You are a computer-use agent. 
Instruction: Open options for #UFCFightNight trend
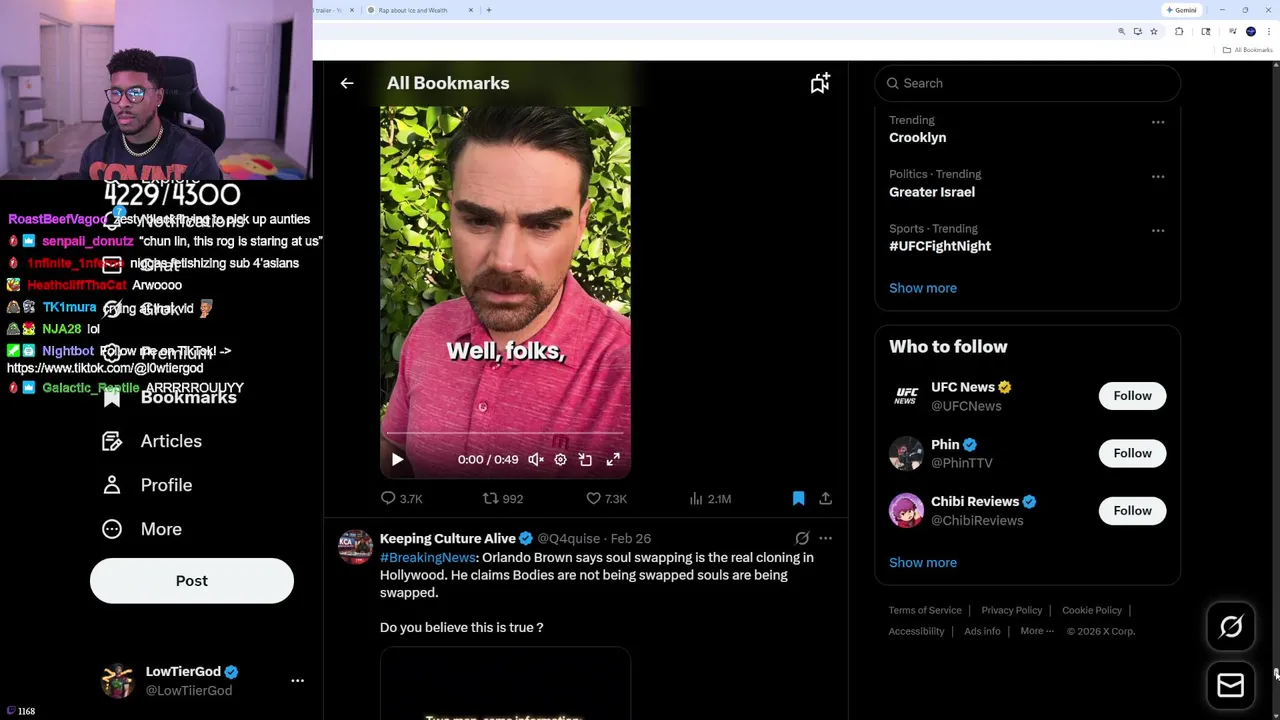1157,230
